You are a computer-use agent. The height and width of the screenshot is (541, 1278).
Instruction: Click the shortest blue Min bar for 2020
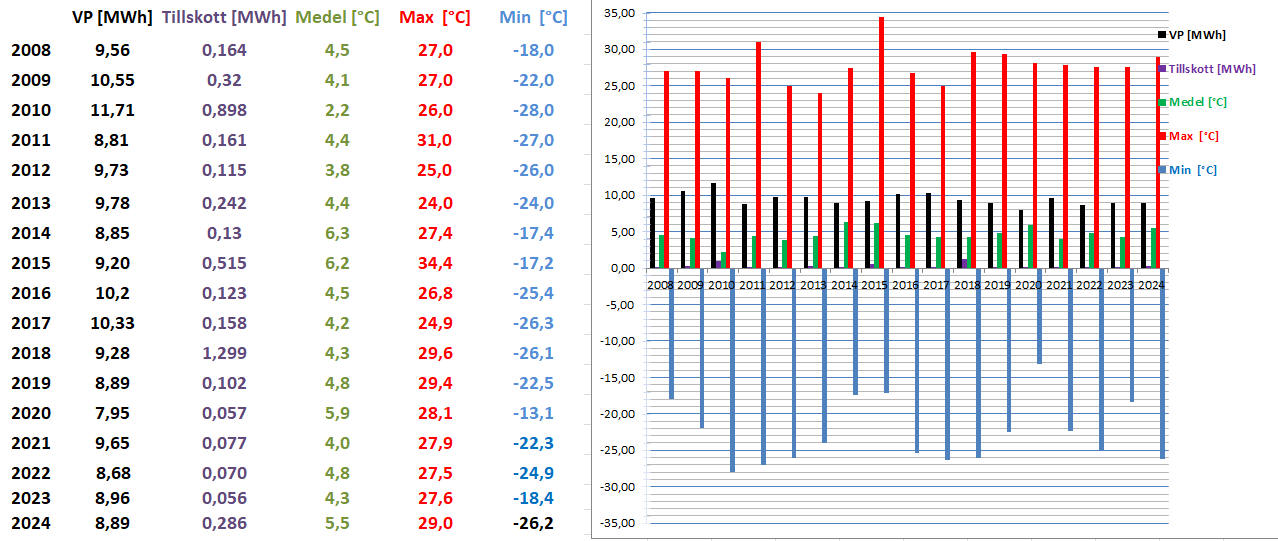click(x=1040, y=316)
